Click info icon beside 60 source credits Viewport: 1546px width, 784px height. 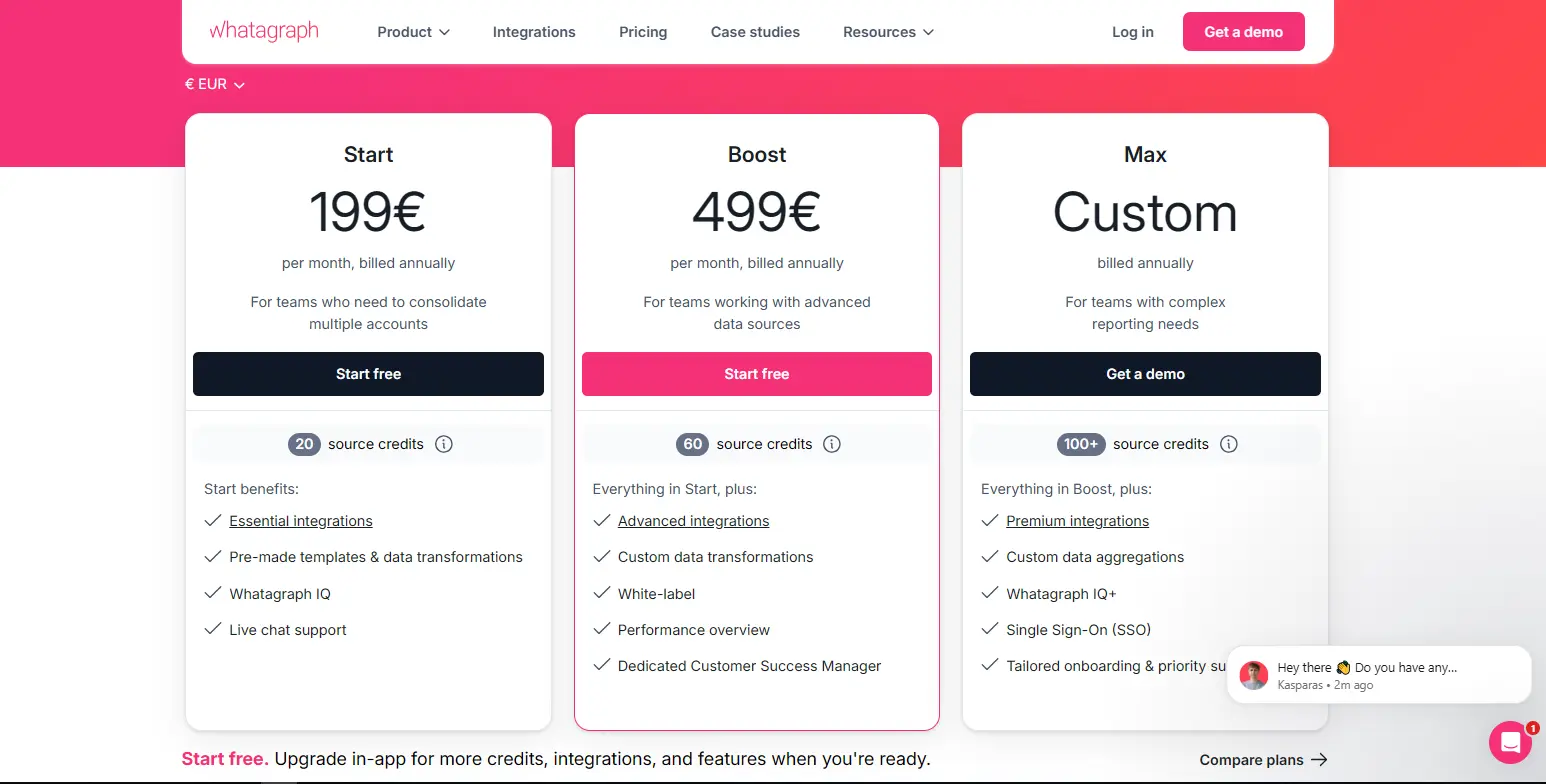coord(832,444)
